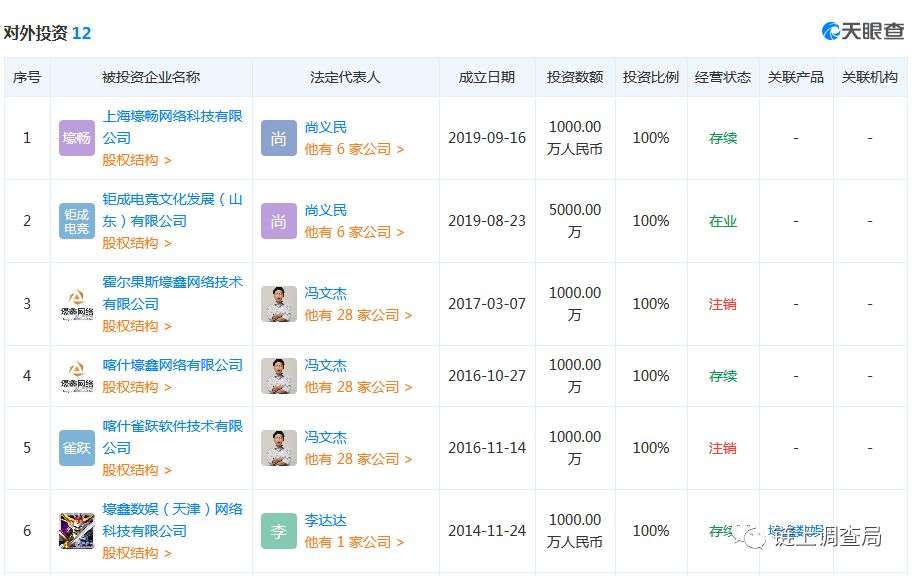Screen dimensions: 912x576
Task: Show 他有 1 家公司 for 李达达
Action: [x=354, y=543]
